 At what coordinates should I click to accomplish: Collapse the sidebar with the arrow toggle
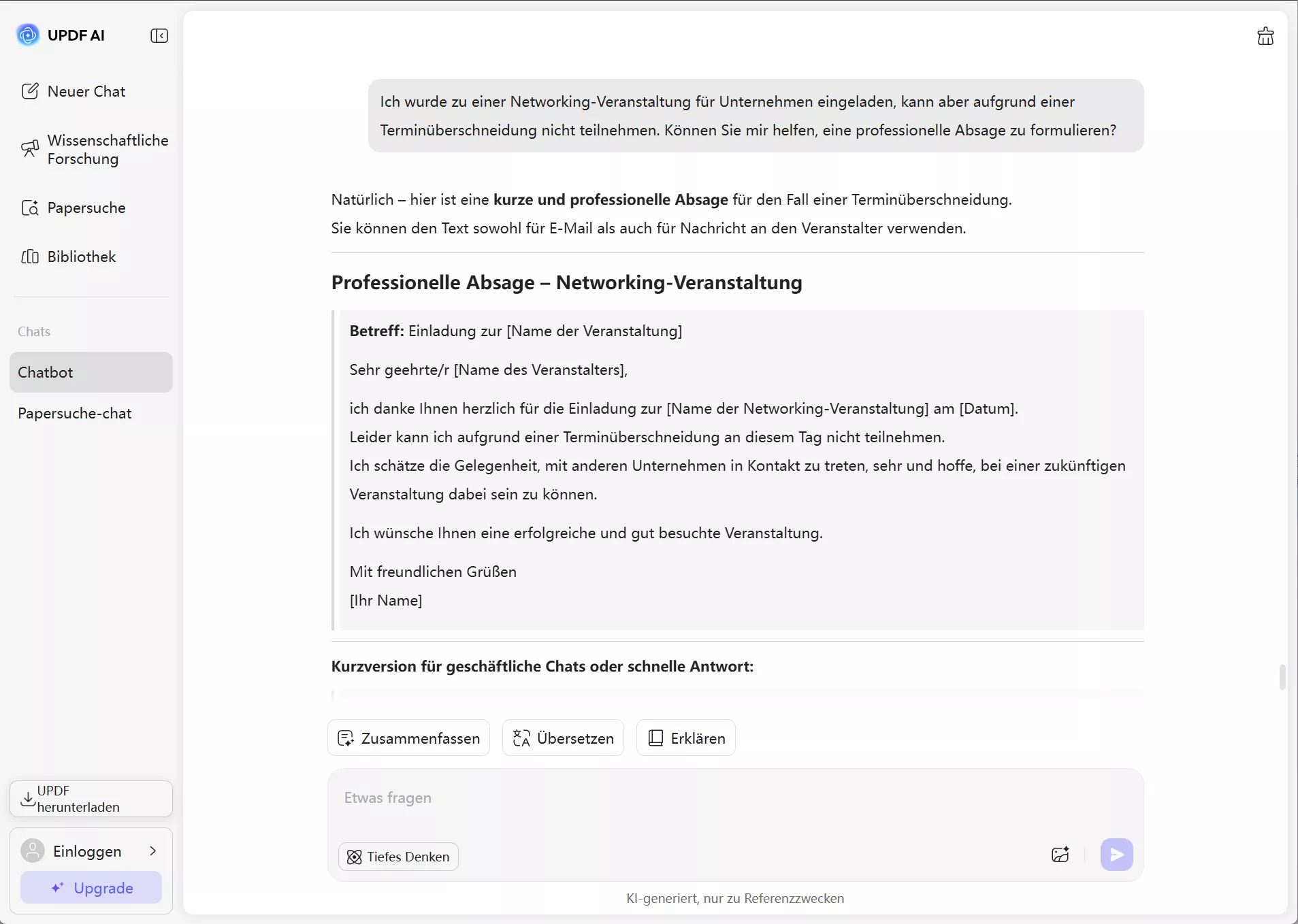click(x=159, y=35)
